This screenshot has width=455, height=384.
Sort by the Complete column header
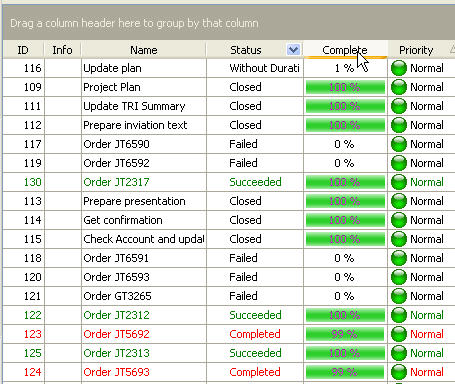click(x=345, y=50)
